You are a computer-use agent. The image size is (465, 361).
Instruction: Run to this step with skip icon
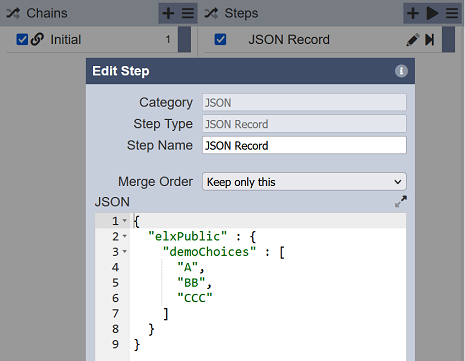pos(430,40)
